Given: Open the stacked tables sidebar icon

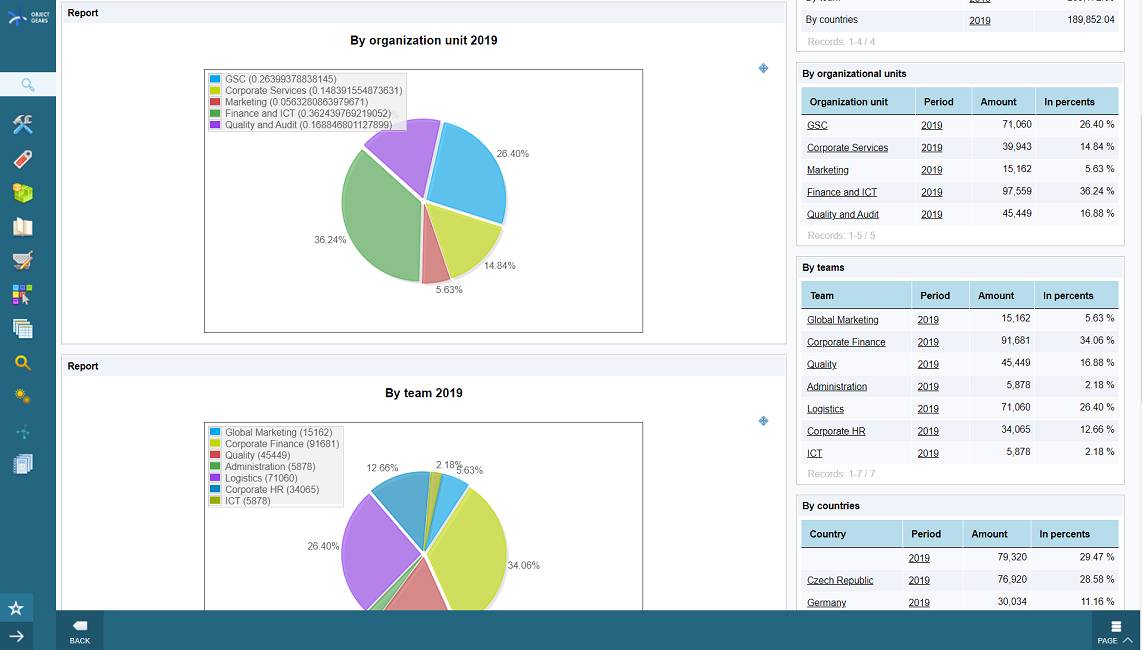Looking at the screenshot, I should point(23,329).
